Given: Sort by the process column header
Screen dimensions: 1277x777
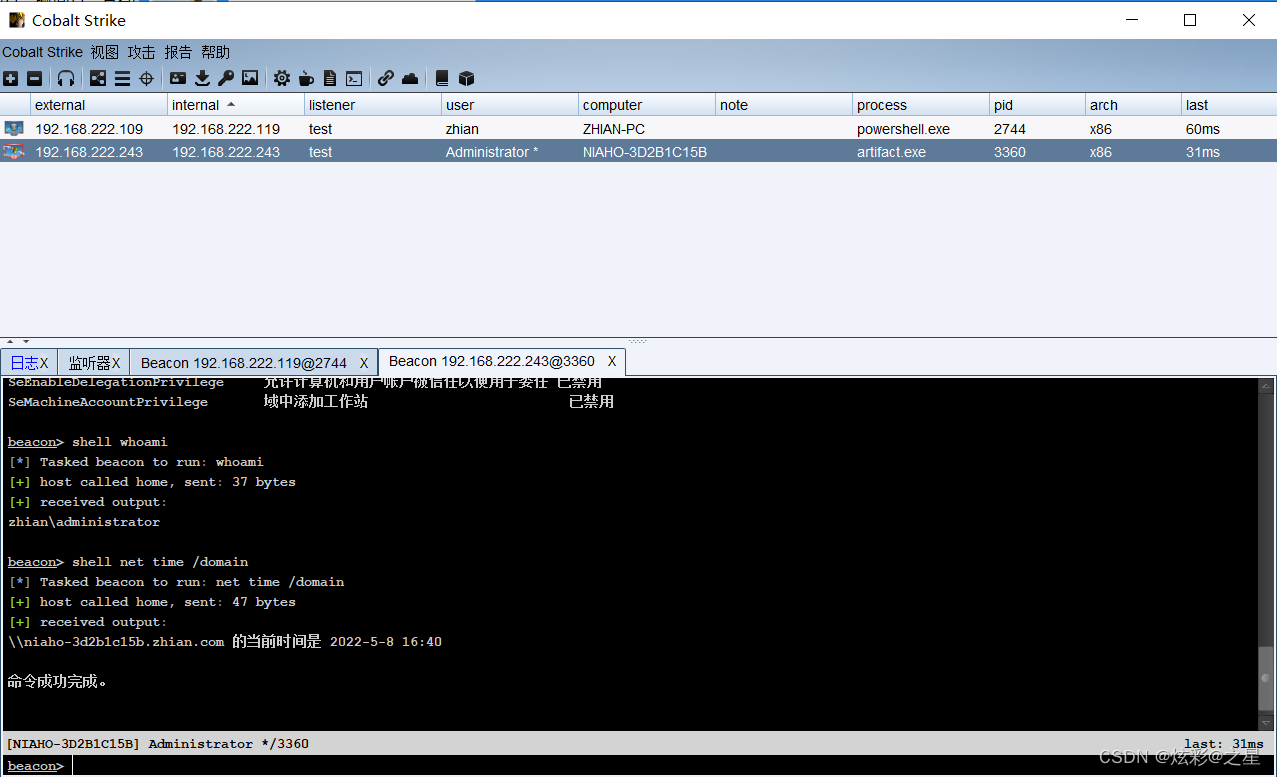Looking at the screenshot, I should coord(920,104).
